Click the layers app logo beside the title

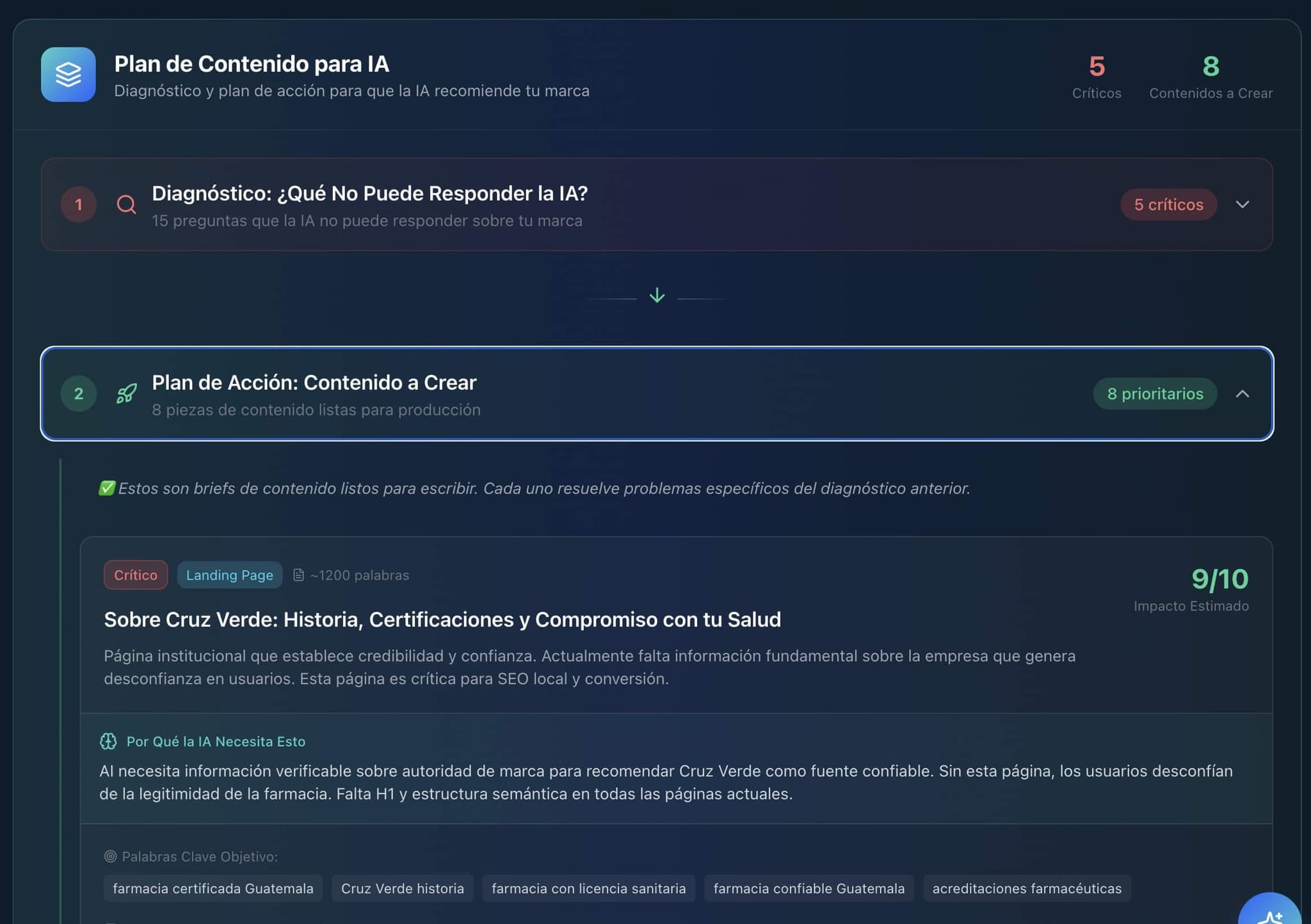[68, 75]
